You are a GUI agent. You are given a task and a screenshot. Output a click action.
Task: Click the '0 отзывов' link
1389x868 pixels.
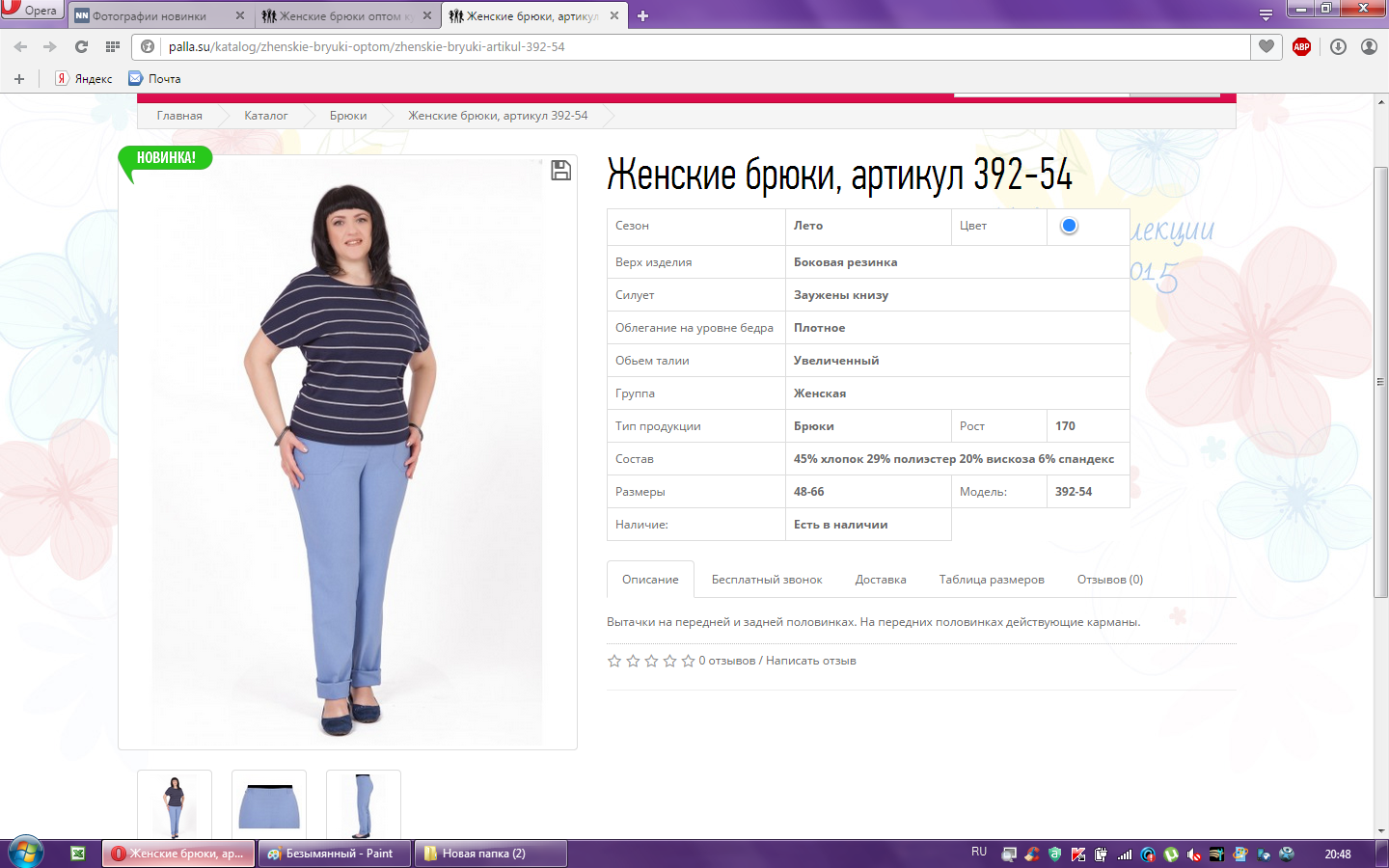click(727, 661)
